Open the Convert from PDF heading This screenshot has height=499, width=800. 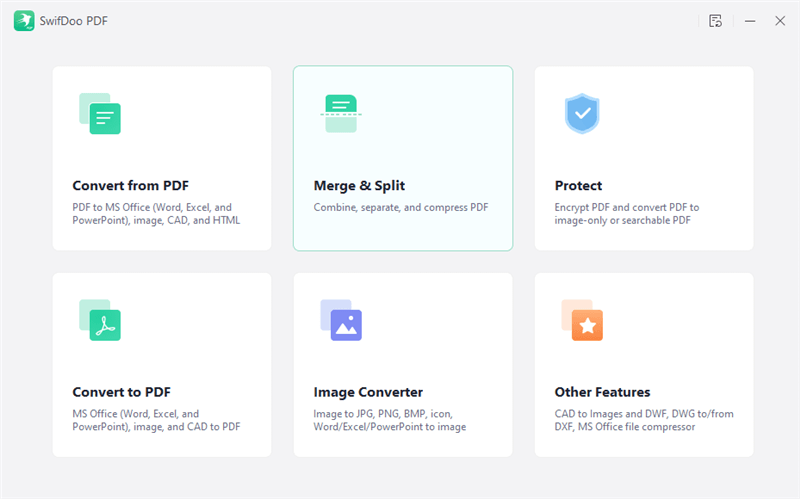[131, 186]
